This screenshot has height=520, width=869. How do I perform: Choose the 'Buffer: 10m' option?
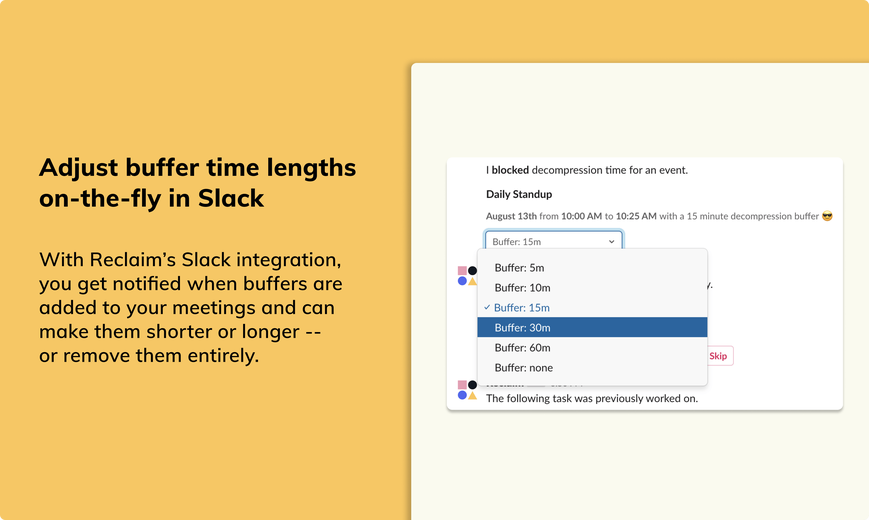[x=592, y=288]
